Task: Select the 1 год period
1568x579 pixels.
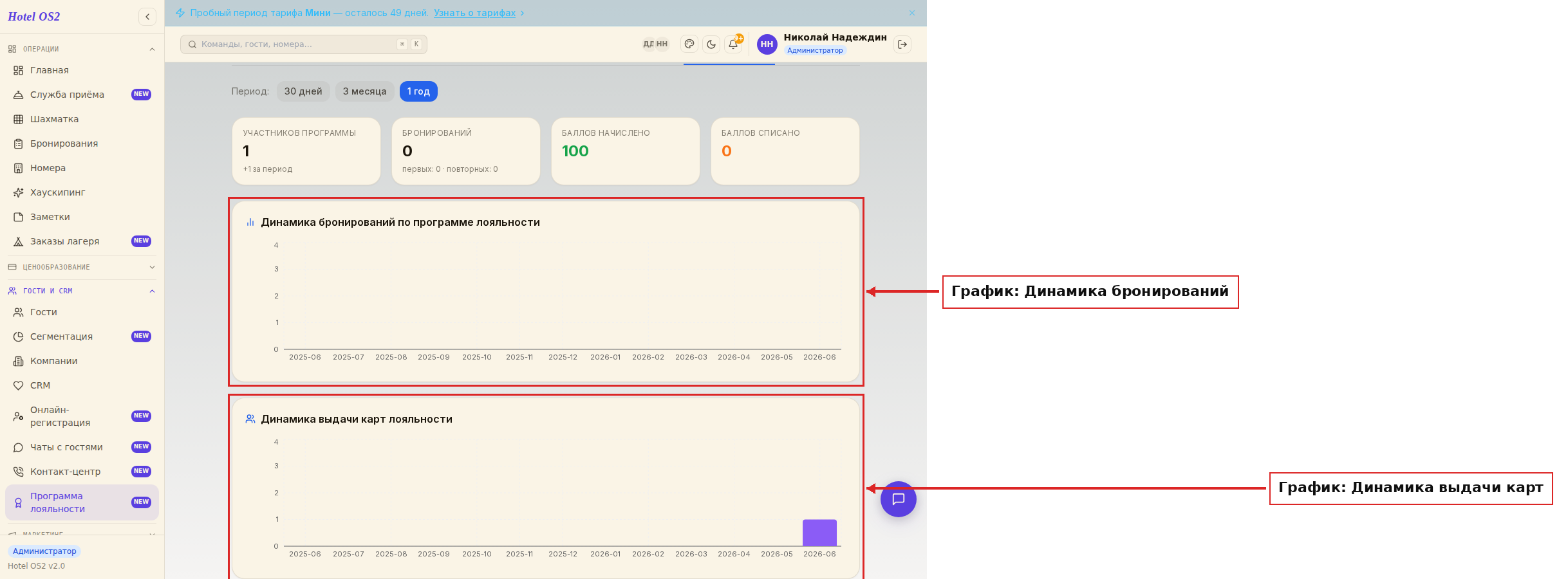Action: [x=418, y=91]
